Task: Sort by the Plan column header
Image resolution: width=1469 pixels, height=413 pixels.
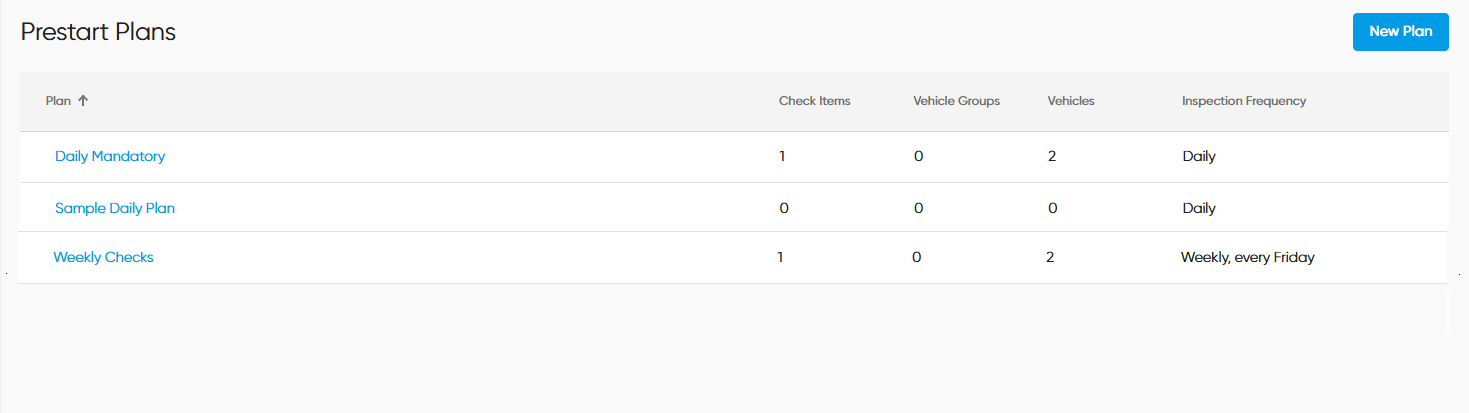Action: pos(58,101)
